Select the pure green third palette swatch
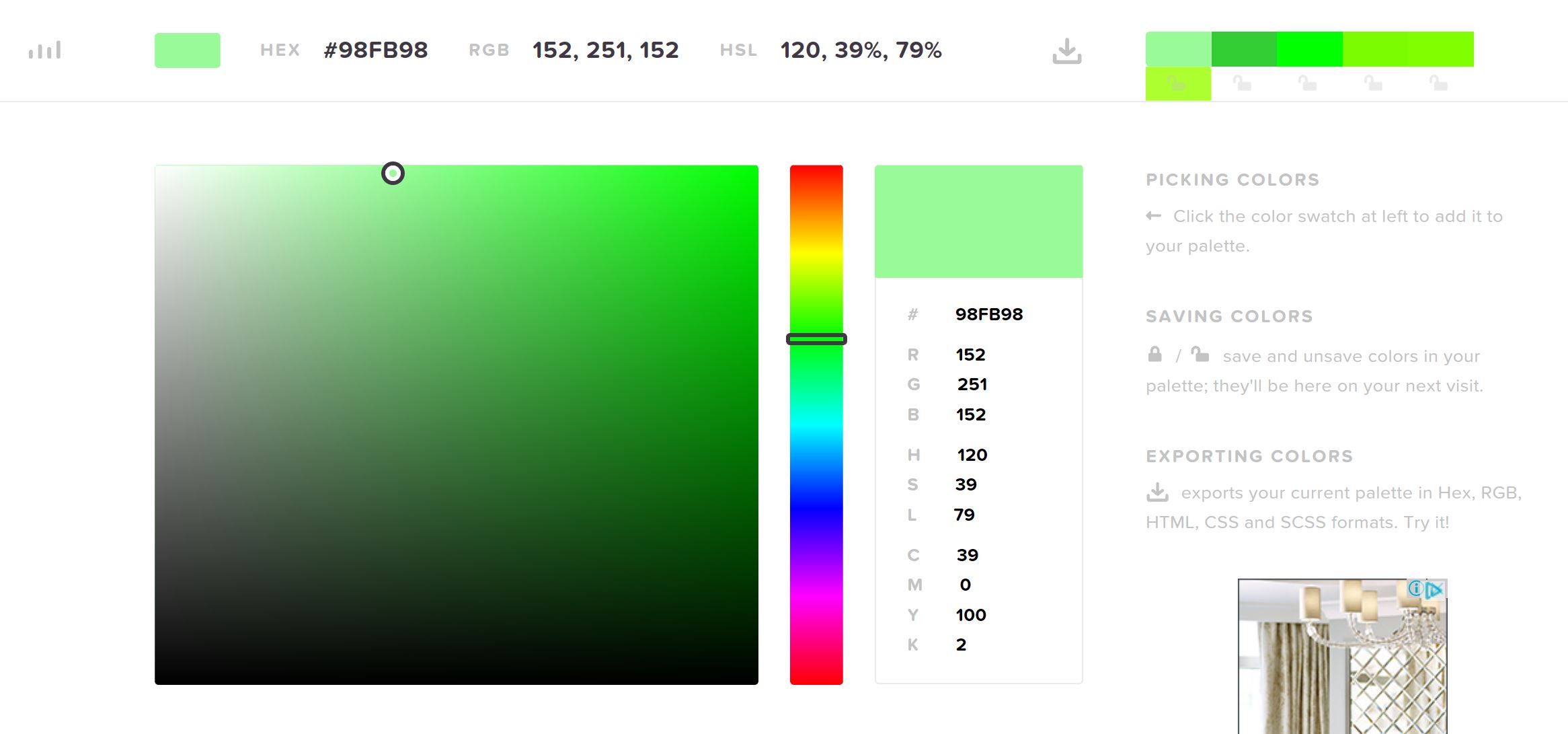 (1309, 49)
